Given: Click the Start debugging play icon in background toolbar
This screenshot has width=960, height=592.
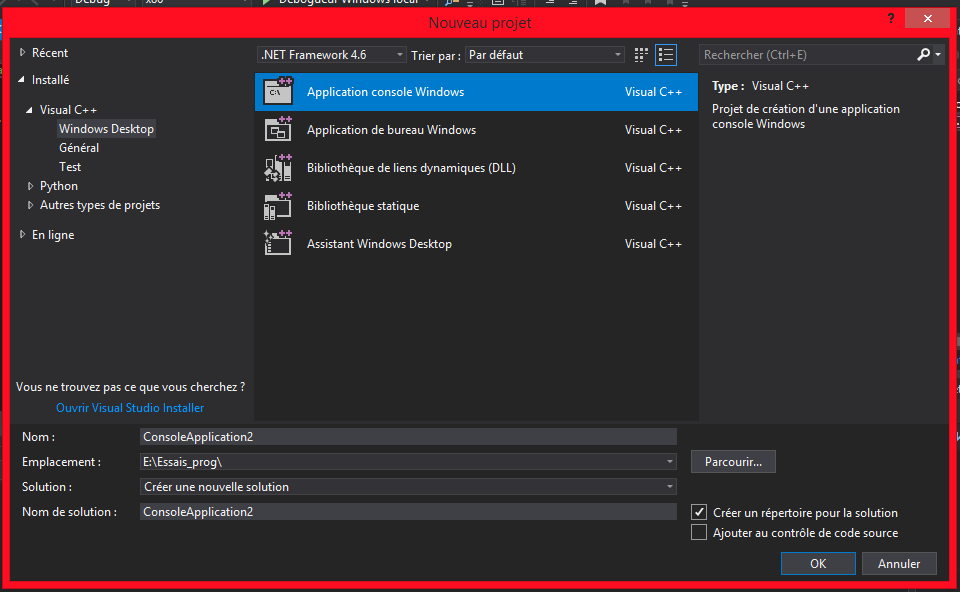Looking at the screenshot, I should click(266, 2).
